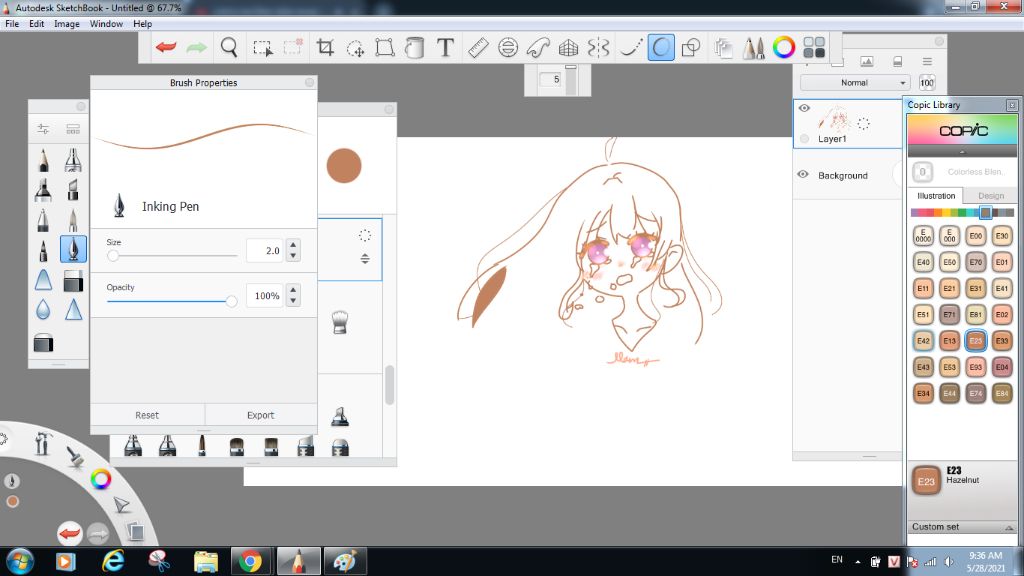
Task: Click the red Undo arrow in top toolbar
Action: coord(166,47)
